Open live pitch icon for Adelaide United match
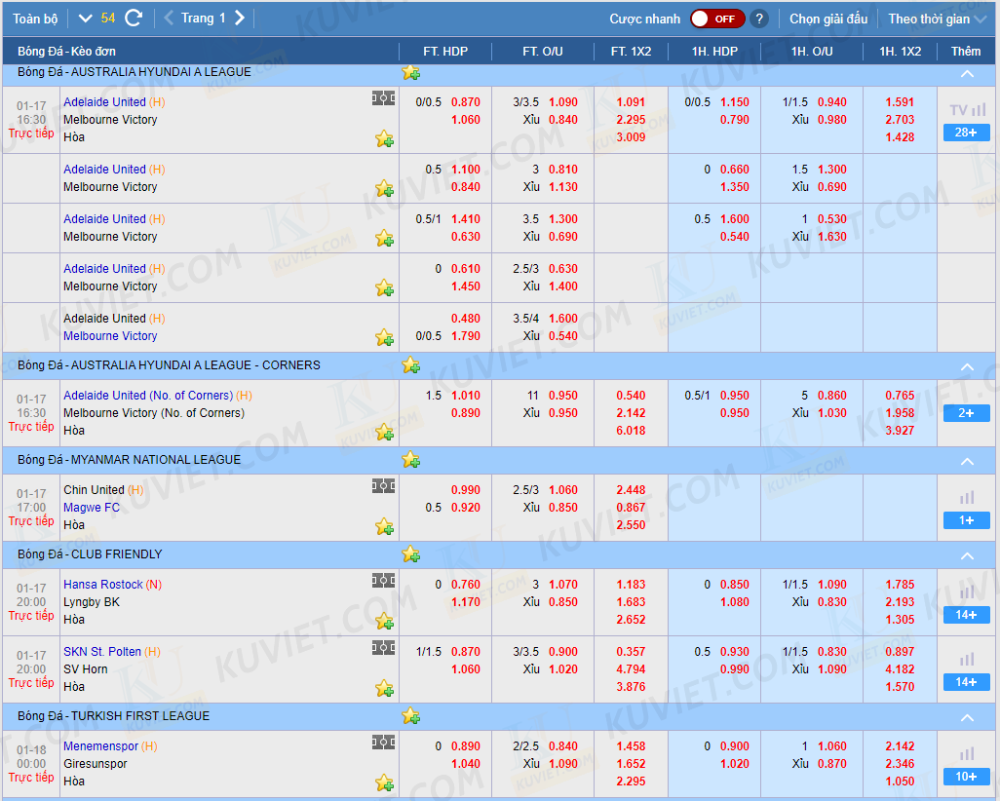Viewport: 1000px width, 801px height. 383,98
